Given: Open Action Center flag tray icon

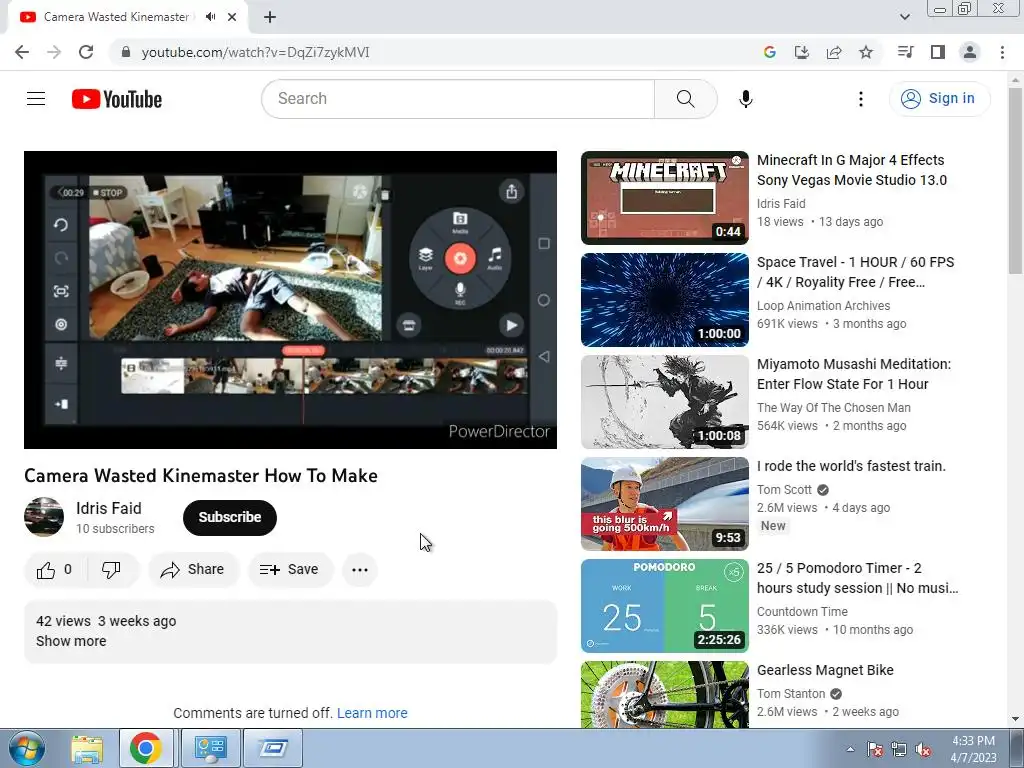Looking at the screenshot, I should click(x=874, y=749).
